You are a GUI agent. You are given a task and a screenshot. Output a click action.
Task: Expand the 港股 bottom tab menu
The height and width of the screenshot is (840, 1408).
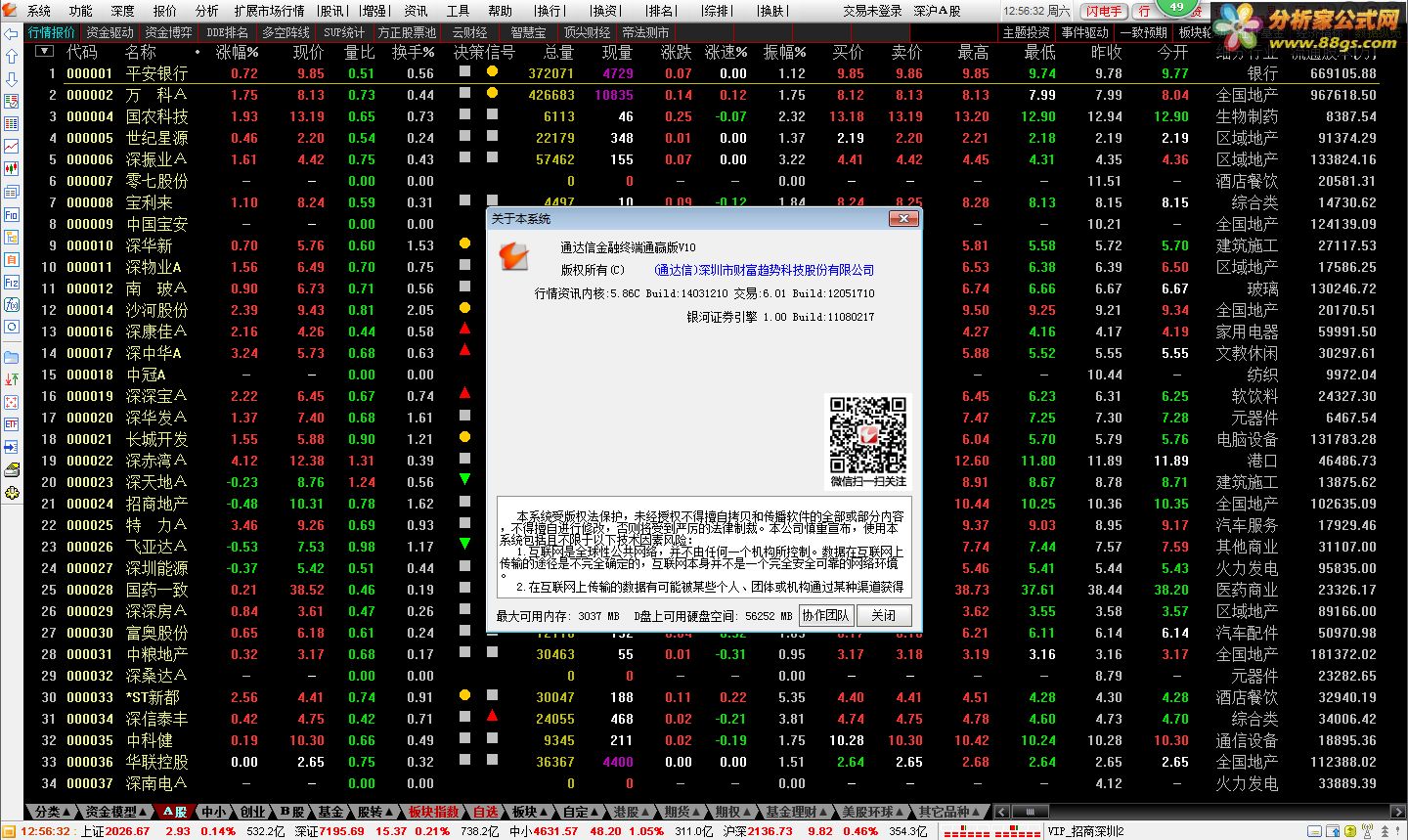631,812
